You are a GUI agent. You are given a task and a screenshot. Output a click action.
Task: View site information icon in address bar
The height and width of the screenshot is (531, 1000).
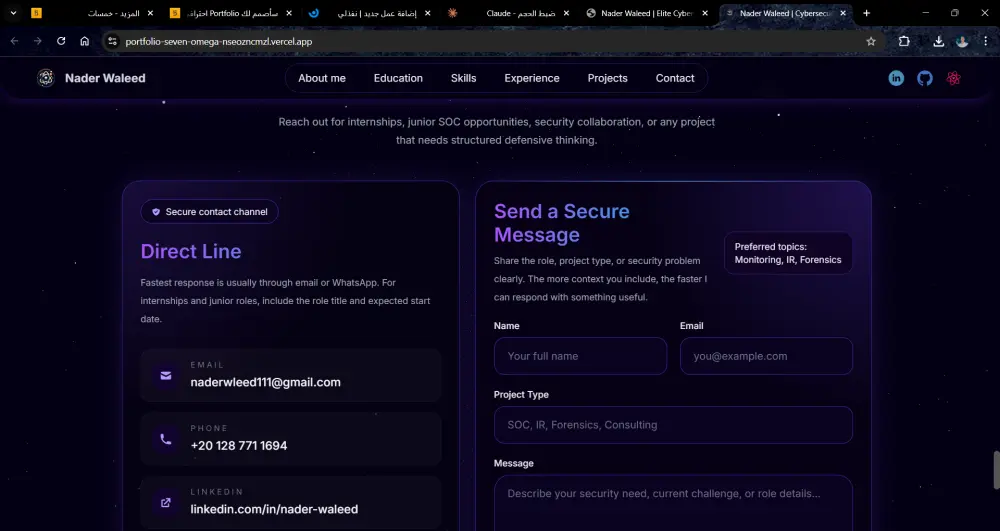click(112, 41)
